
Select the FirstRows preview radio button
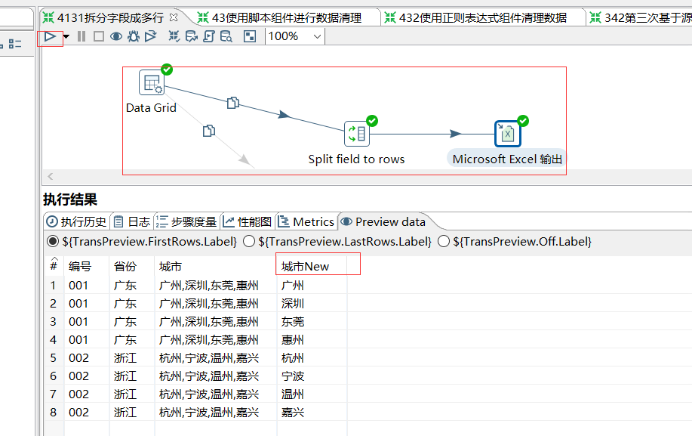tap(53, 242)
